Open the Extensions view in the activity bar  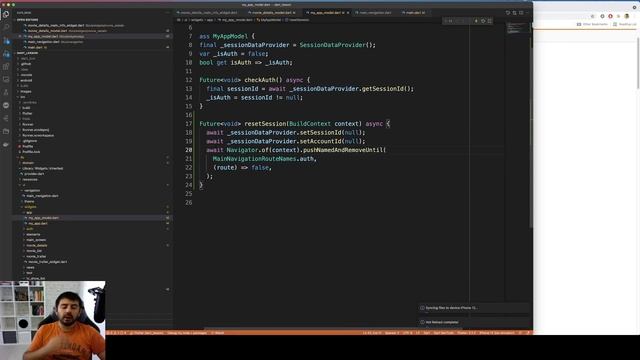[x=6, y=67]
